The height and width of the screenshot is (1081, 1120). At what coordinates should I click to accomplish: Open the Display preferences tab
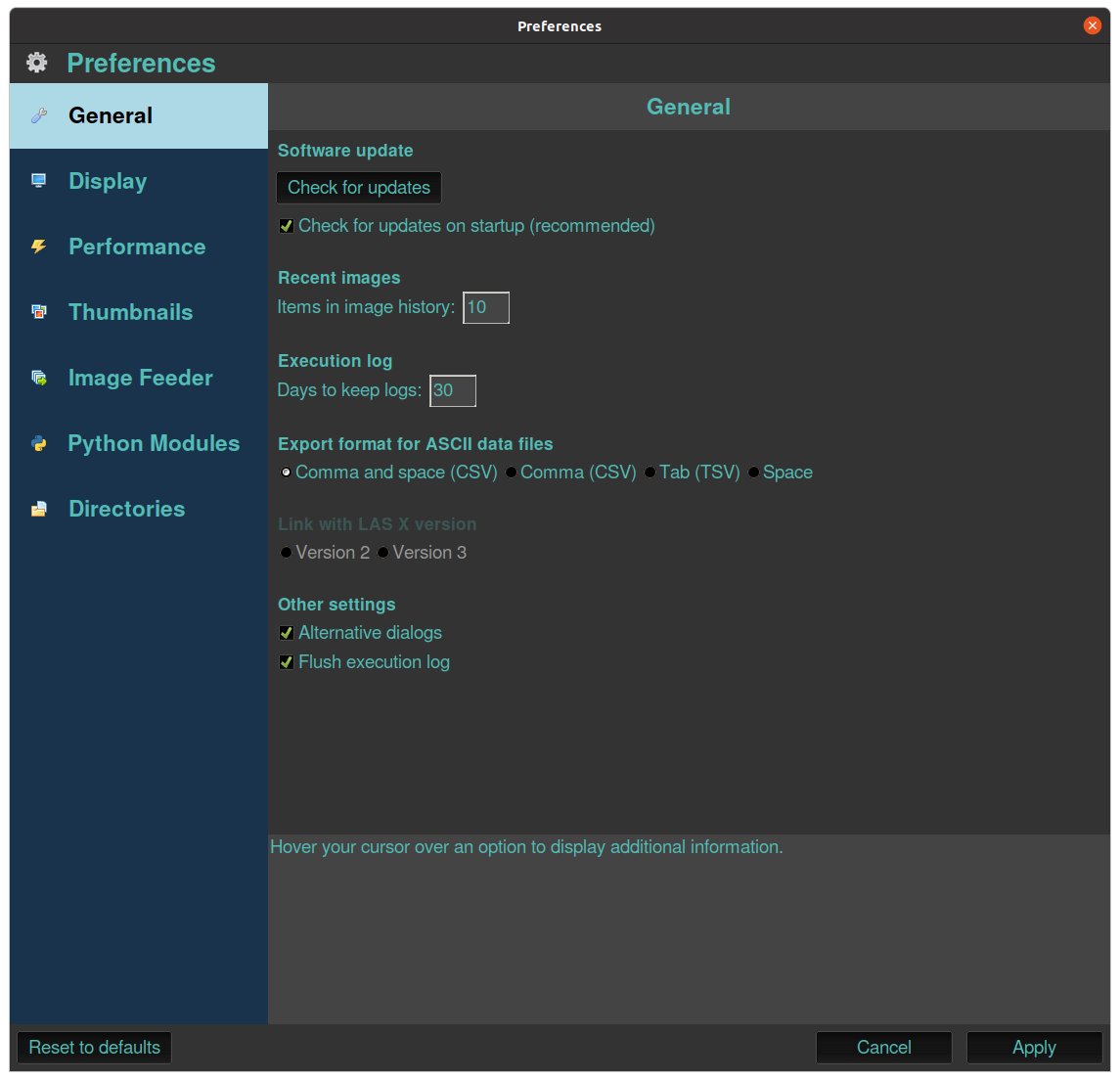[x=108, y=181]
